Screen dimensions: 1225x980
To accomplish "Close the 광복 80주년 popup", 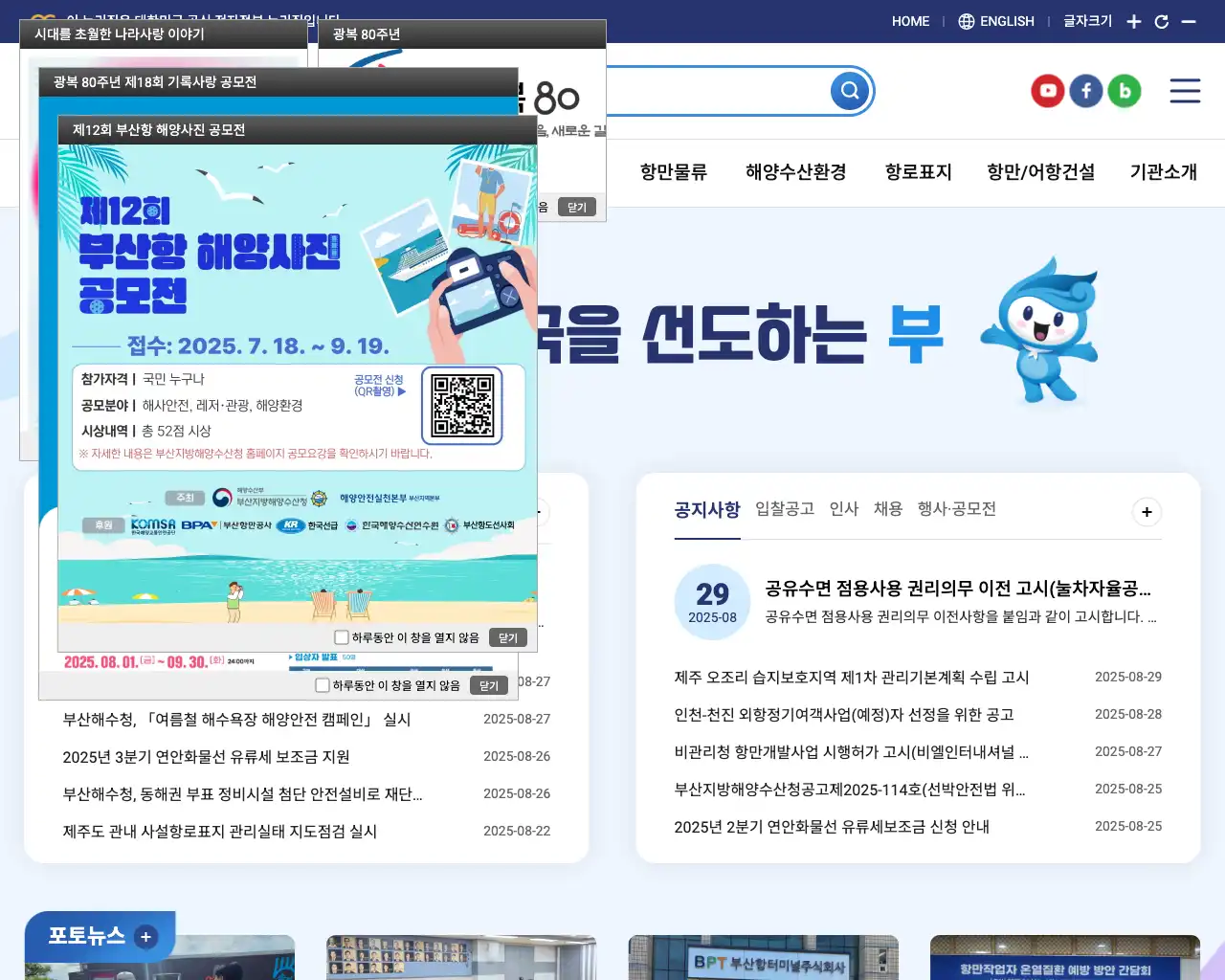I will (x=577, y=207).
